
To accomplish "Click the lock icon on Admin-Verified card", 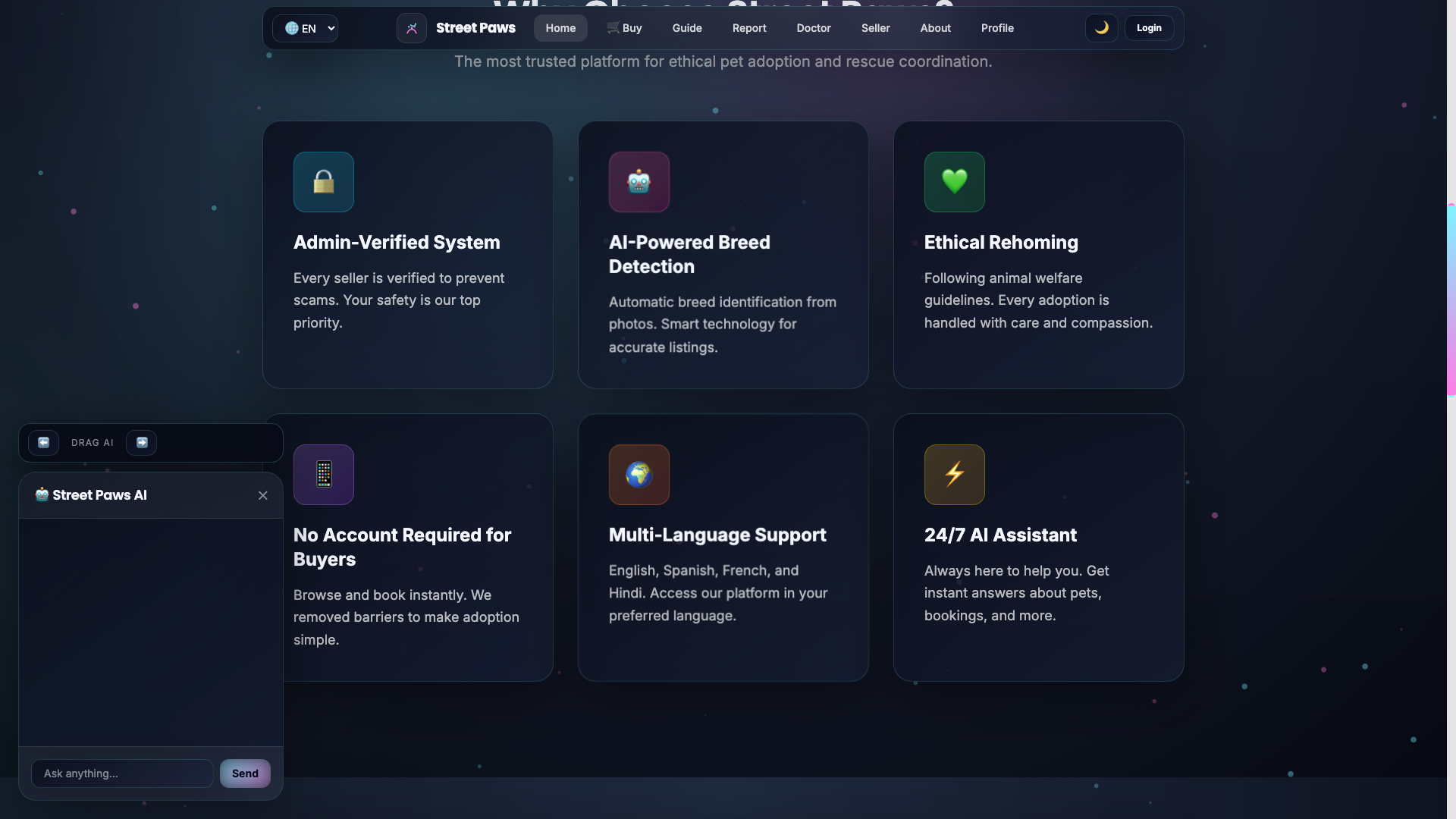I will point(324,182).
